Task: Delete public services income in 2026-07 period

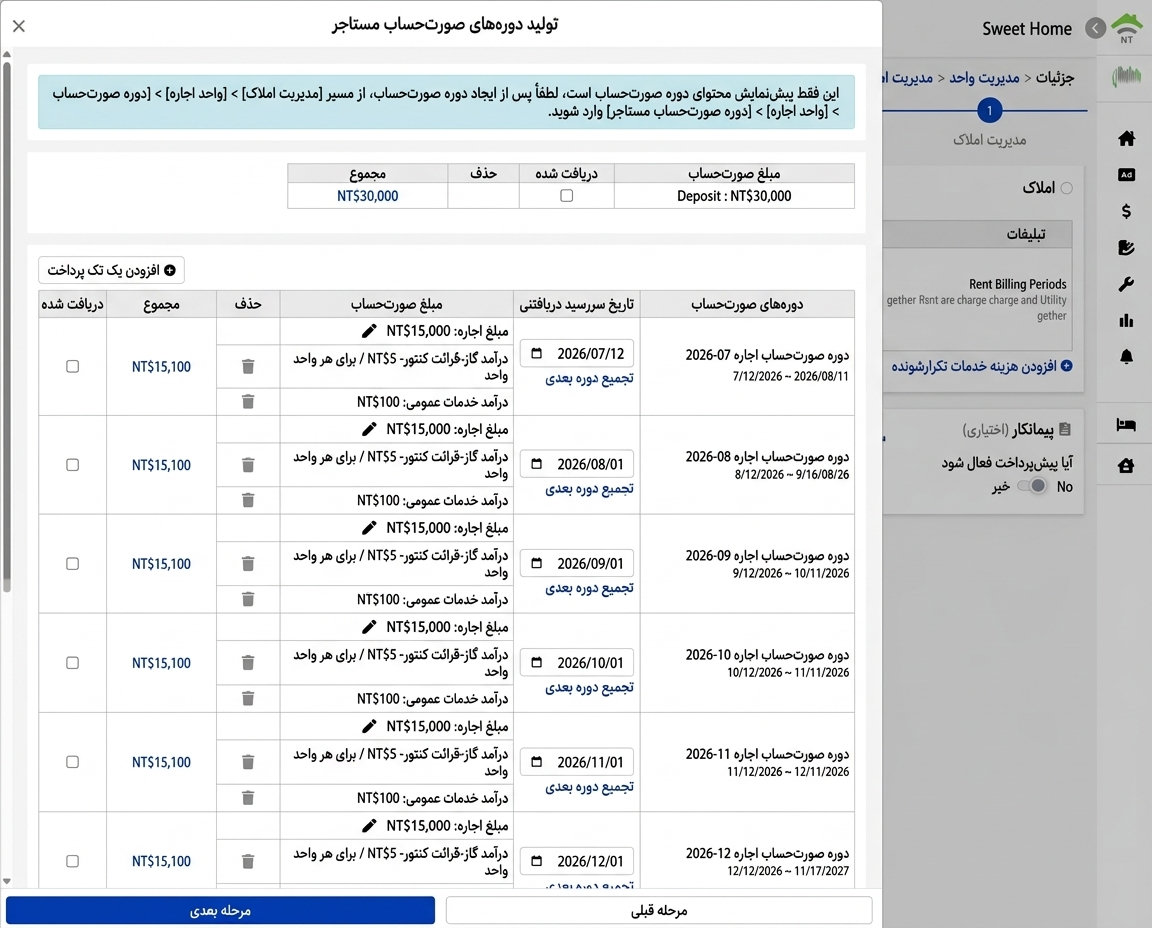Action: click(248, 402)
